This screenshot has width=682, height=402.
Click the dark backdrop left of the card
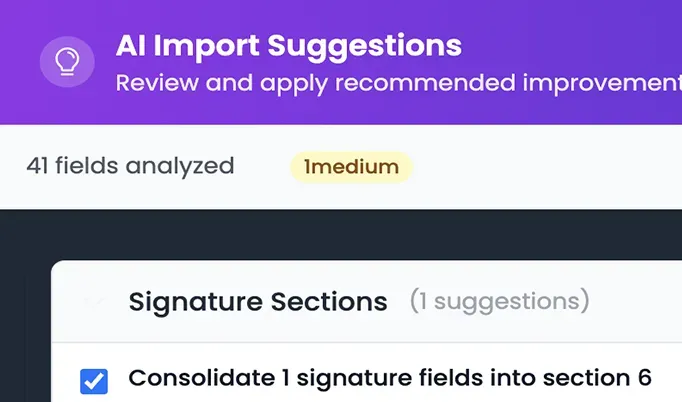25,320
